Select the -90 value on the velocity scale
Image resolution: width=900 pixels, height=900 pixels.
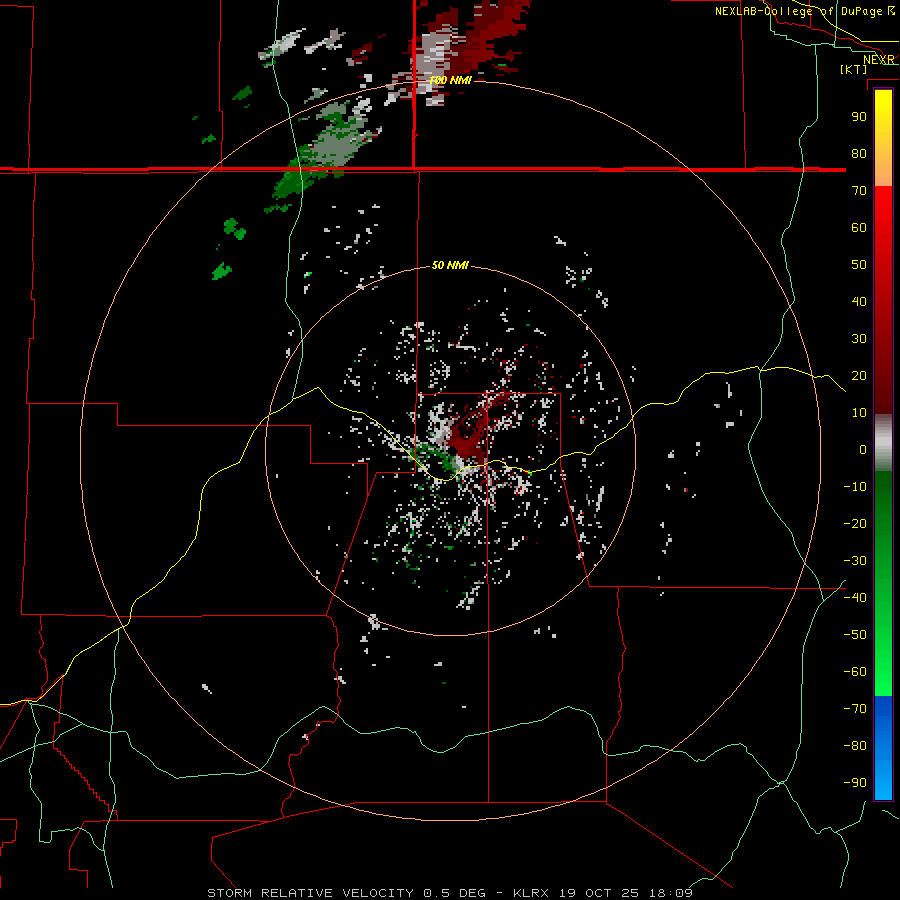(855, 782)
